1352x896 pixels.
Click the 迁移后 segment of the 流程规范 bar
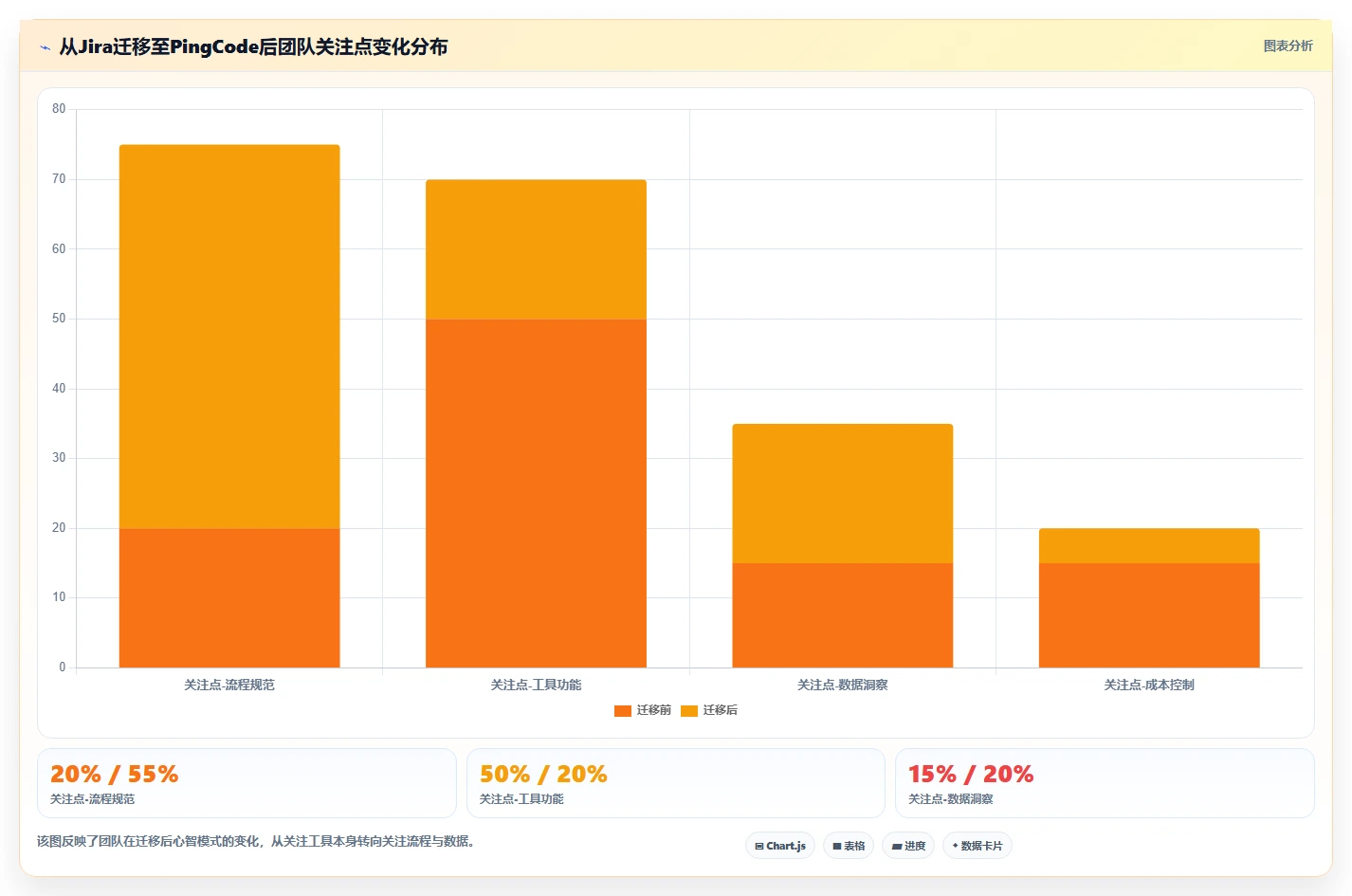point(229,337)
